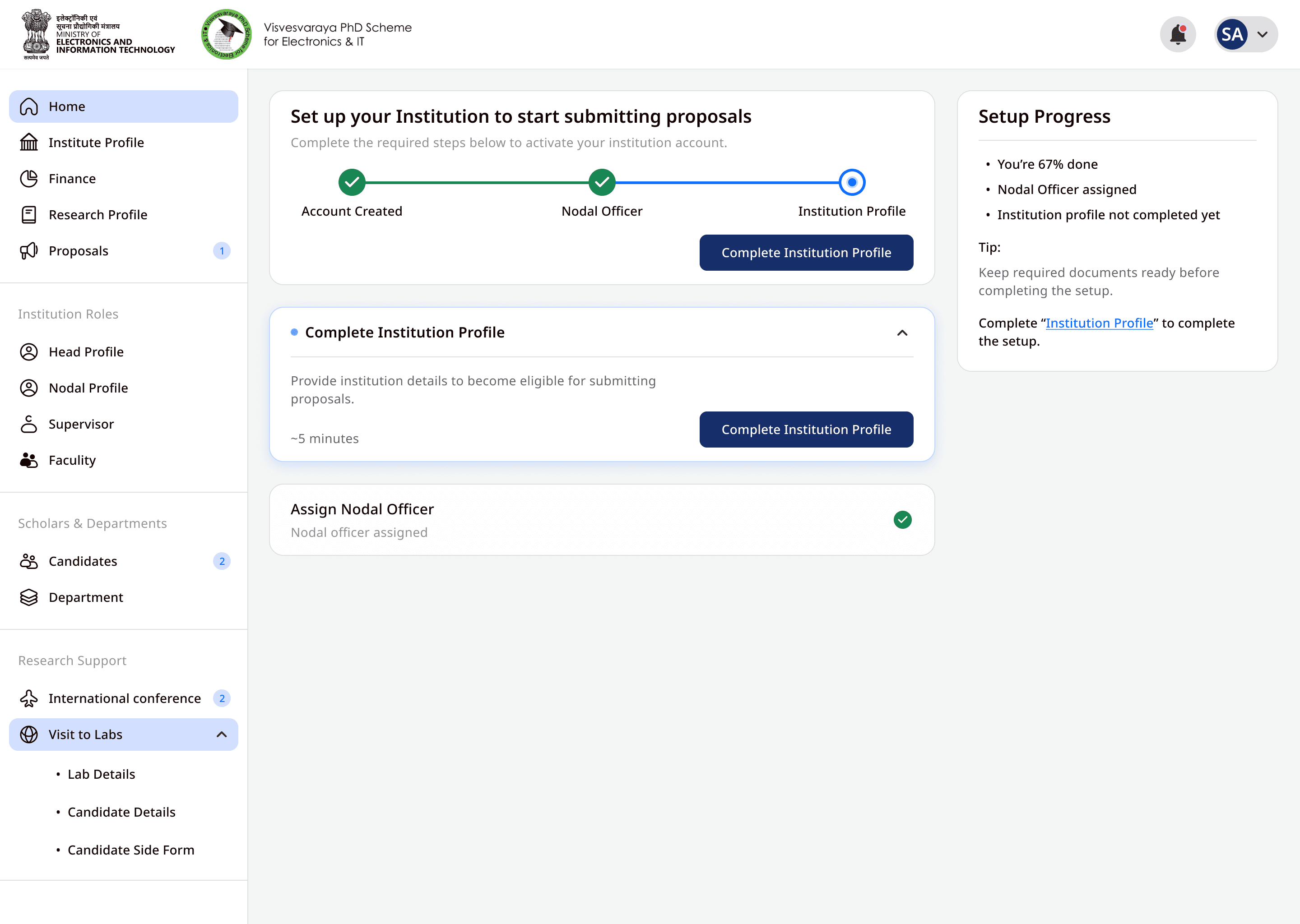
Task: Follow the Institution Profile link in Setup Progress
Action: (1099, 323)
